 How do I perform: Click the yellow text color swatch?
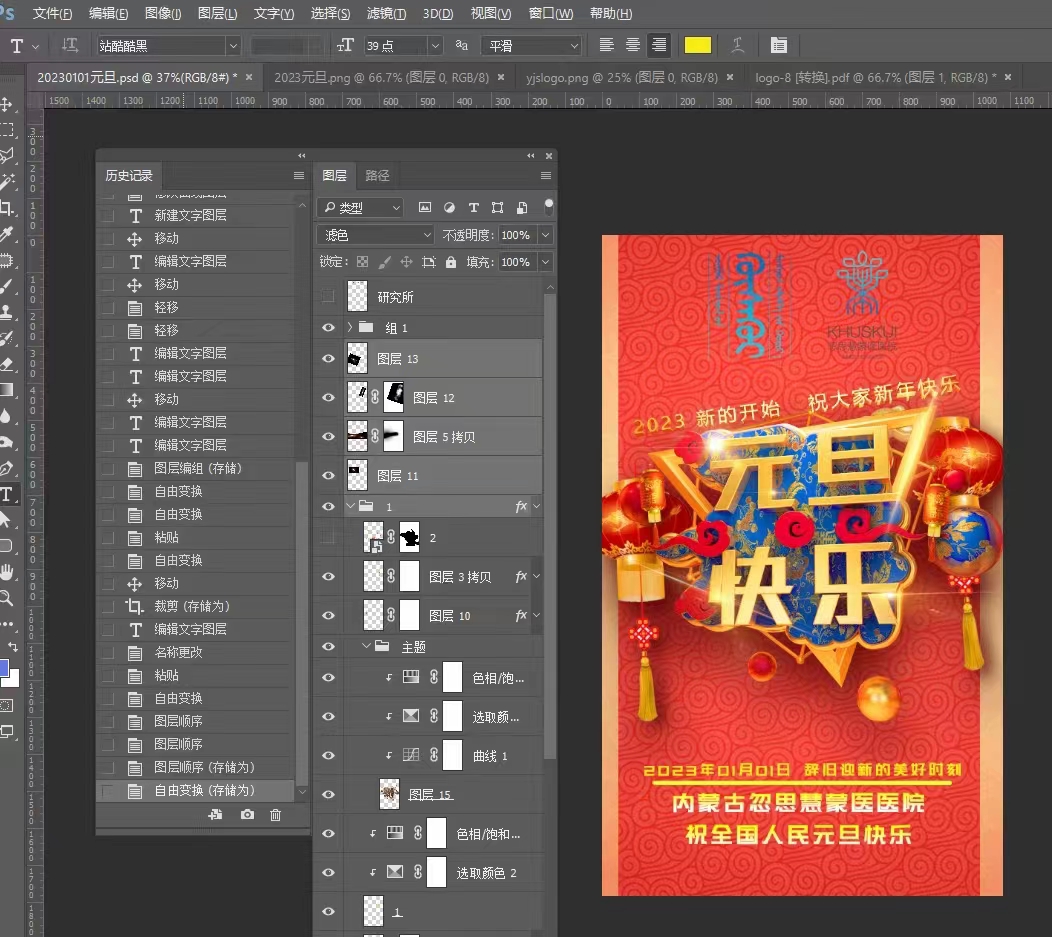pyautogui.click(x=697, y=45)
